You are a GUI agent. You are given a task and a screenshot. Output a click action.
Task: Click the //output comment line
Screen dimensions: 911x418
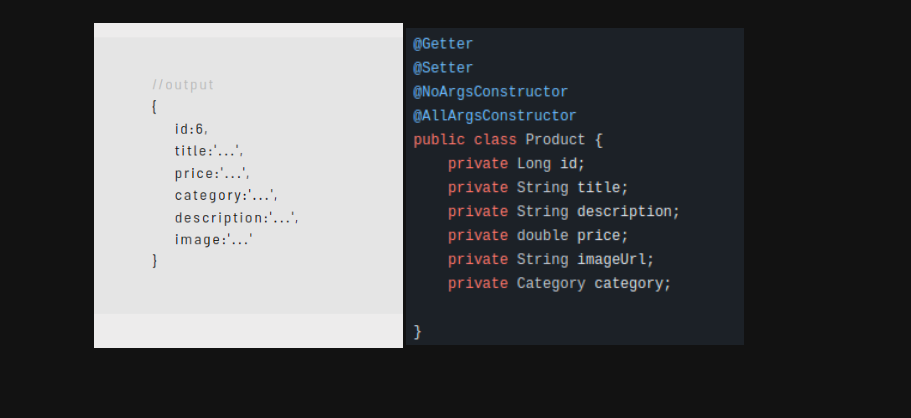click(x=183, y=85)
